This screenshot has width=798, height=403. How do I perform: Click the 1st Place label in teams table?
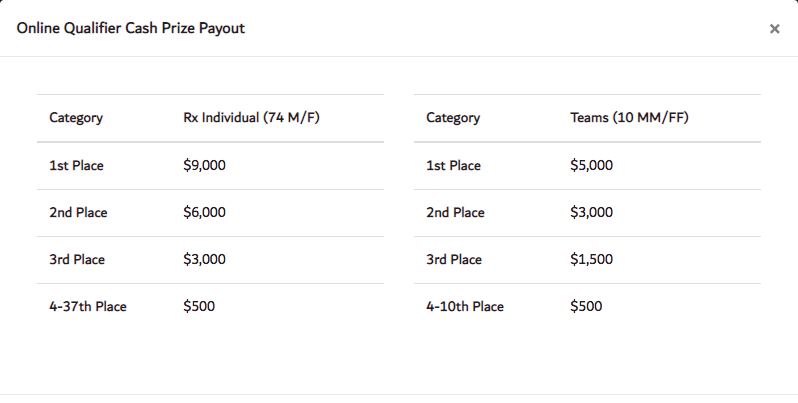pyautogui.click(x=453, y=165)
